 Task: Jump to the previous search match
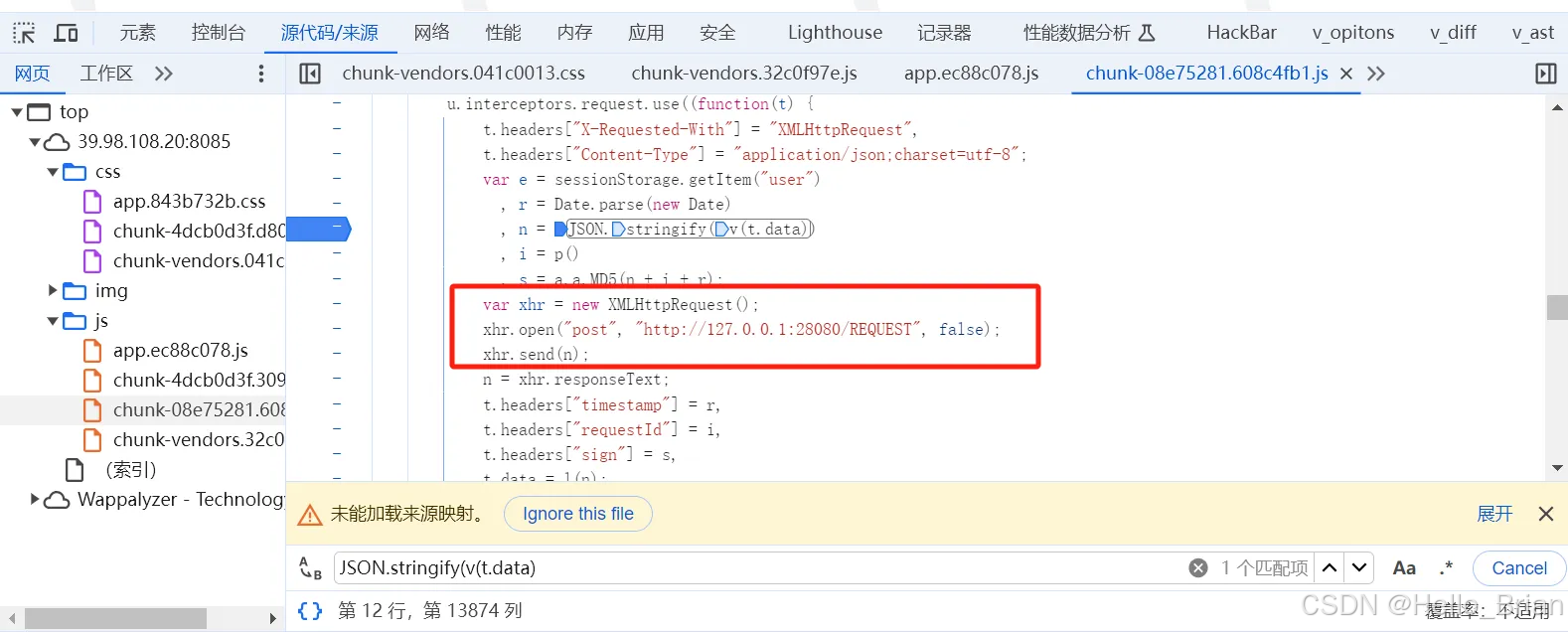pyautogui.click(x=1330, y=568)
